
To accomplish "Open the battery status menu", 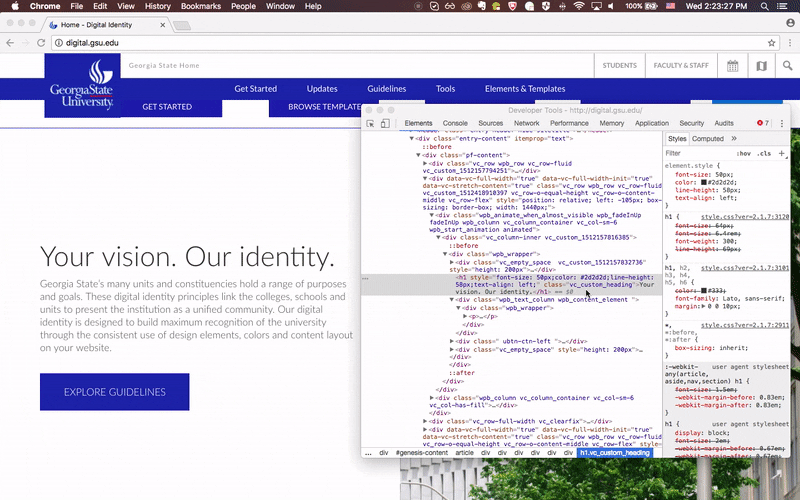I will 641,6.
